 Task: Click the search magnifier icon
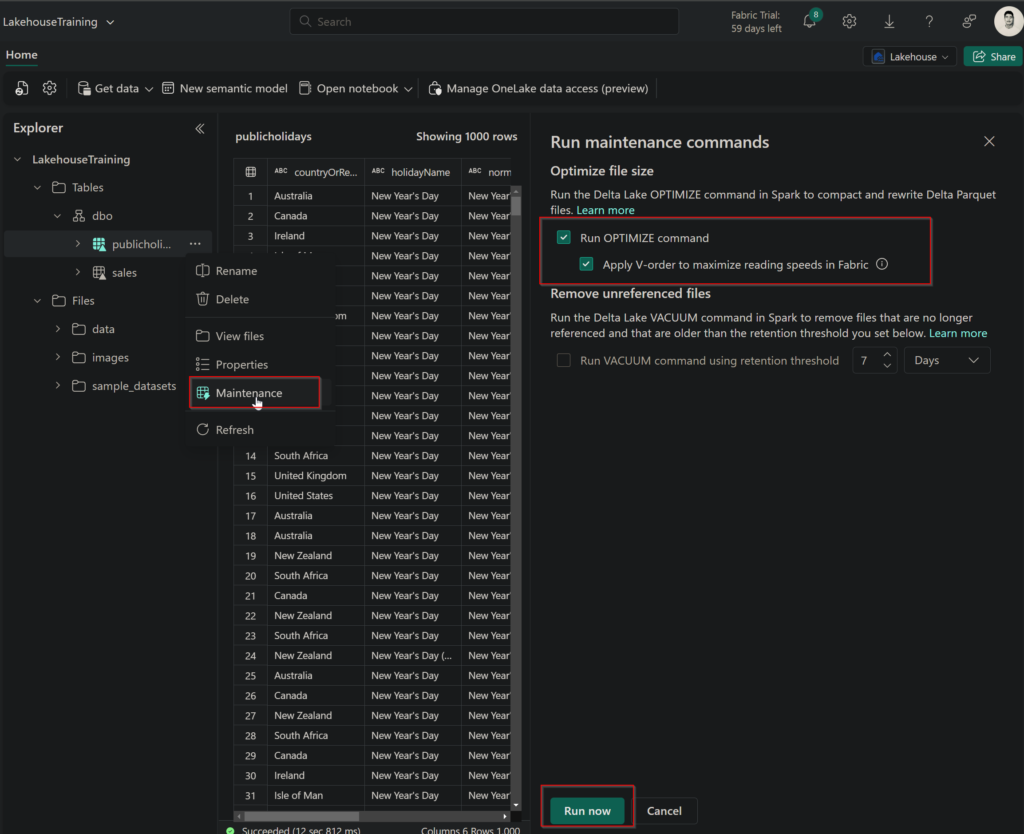point(305,22)
